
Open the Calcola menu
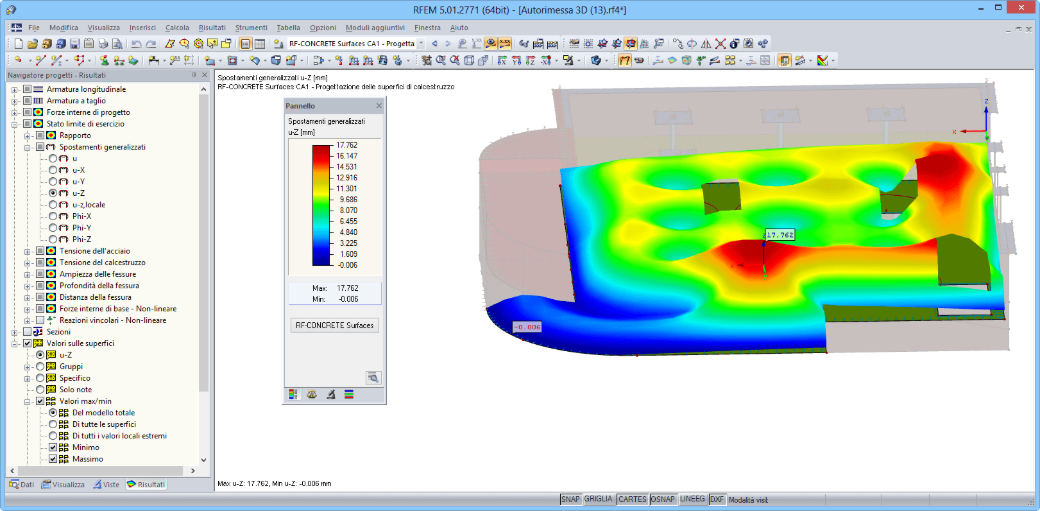(177, 28)
